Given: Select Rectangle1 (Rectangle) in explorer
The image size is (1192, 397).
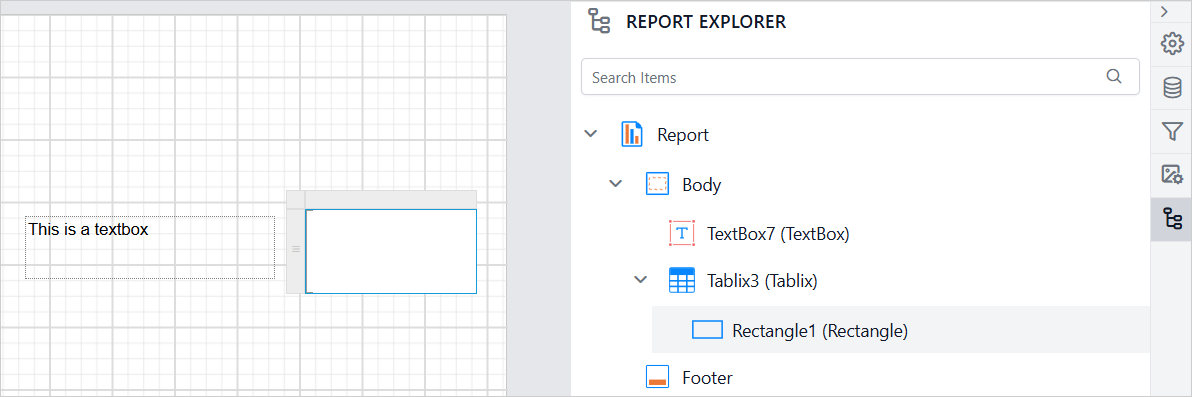Looking at the screenshot, I should [820, 331].
